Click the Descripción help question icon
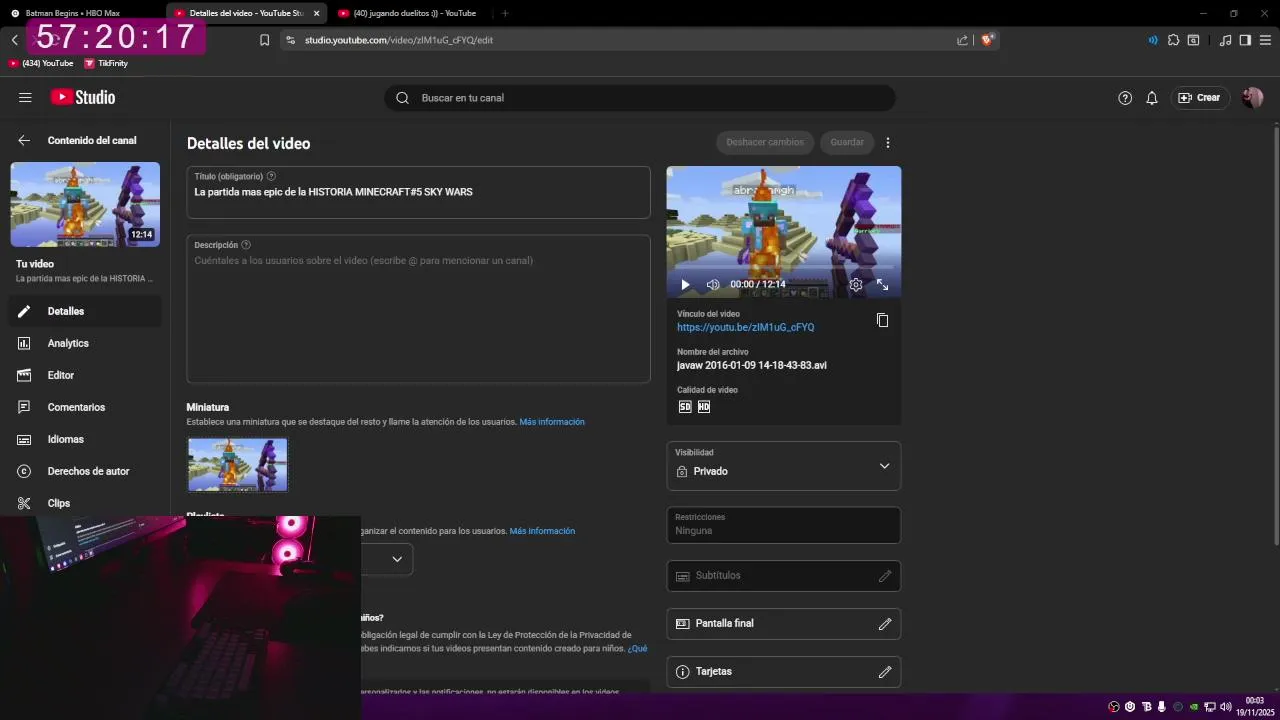This screenshot has width=1280, height=720. click(246, 245)
